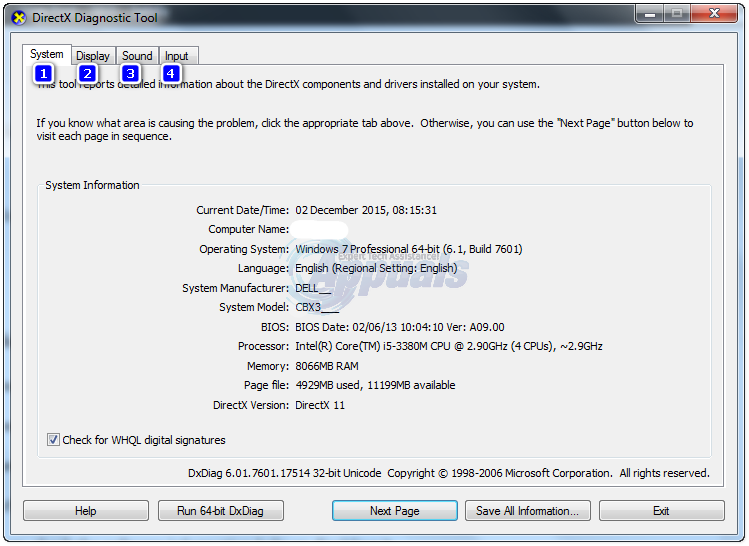Click the date value 02 December 2015, 08:15:31

pyautogui.click(x=366, y=210)
